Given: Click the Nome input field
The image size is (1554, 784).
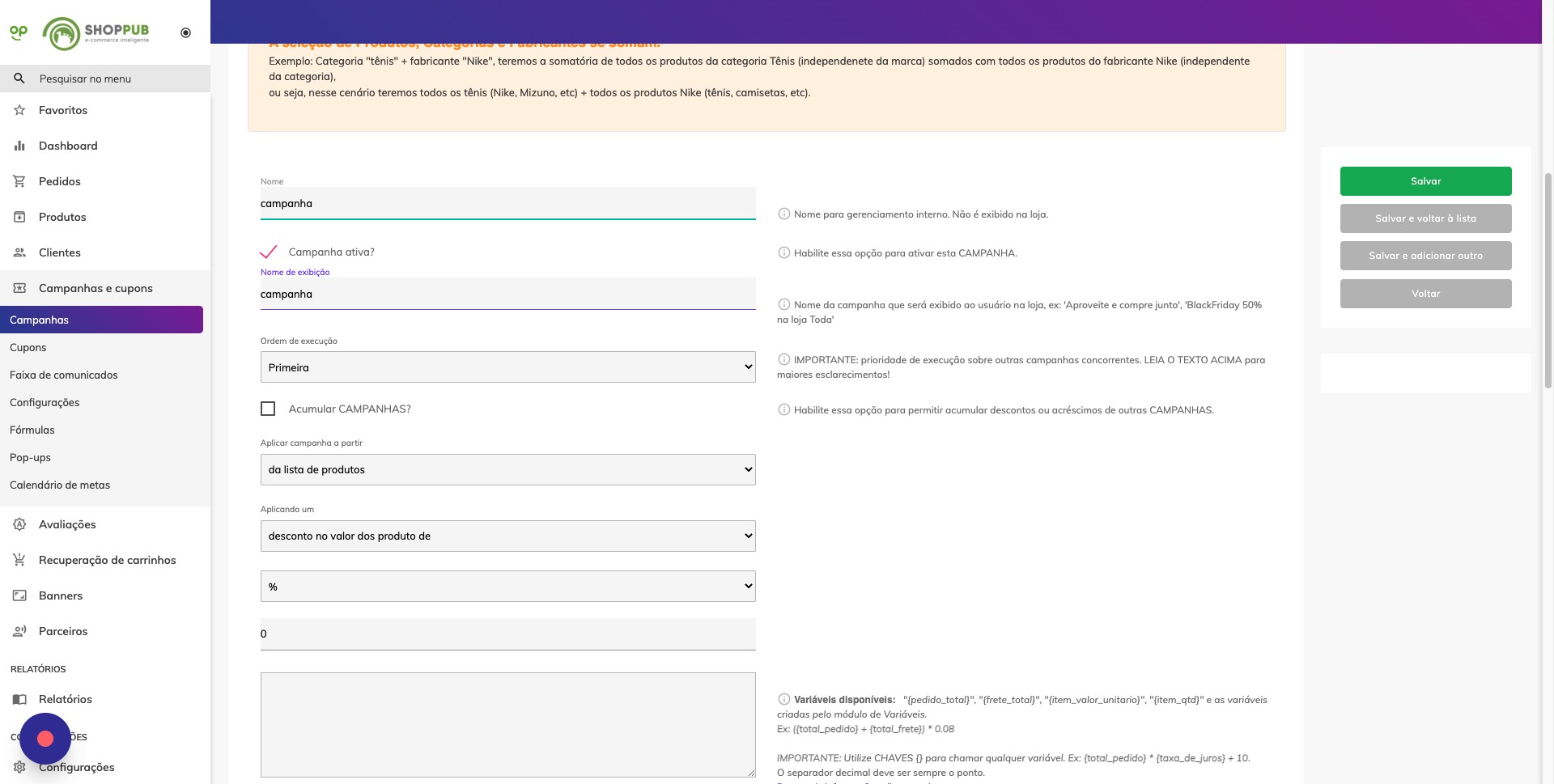Looking at the screenshot, I should pos(507,203).
